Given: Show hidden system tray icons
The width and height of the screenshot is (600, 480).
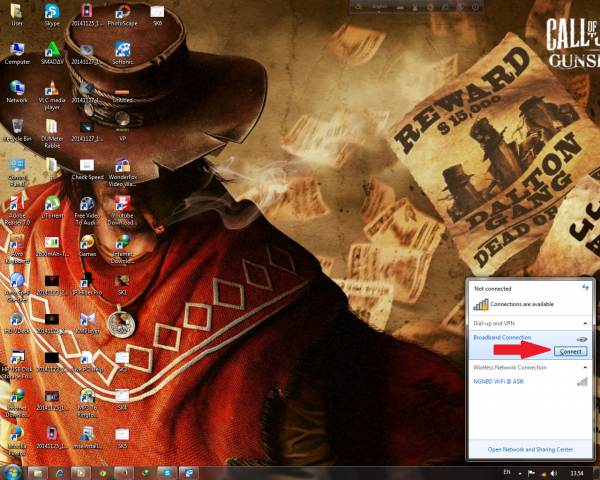Looking at the screenshot, I should point(520,474).
